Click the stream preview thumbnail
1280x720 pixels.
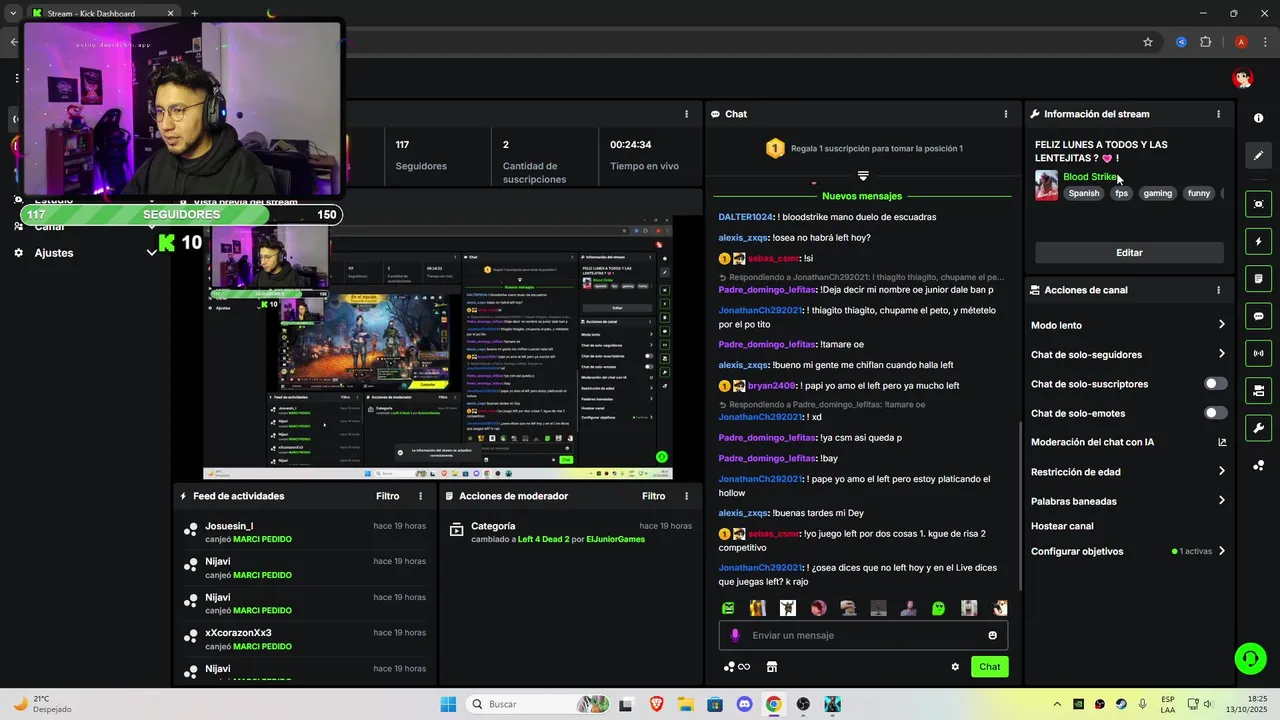coord(438,347)
